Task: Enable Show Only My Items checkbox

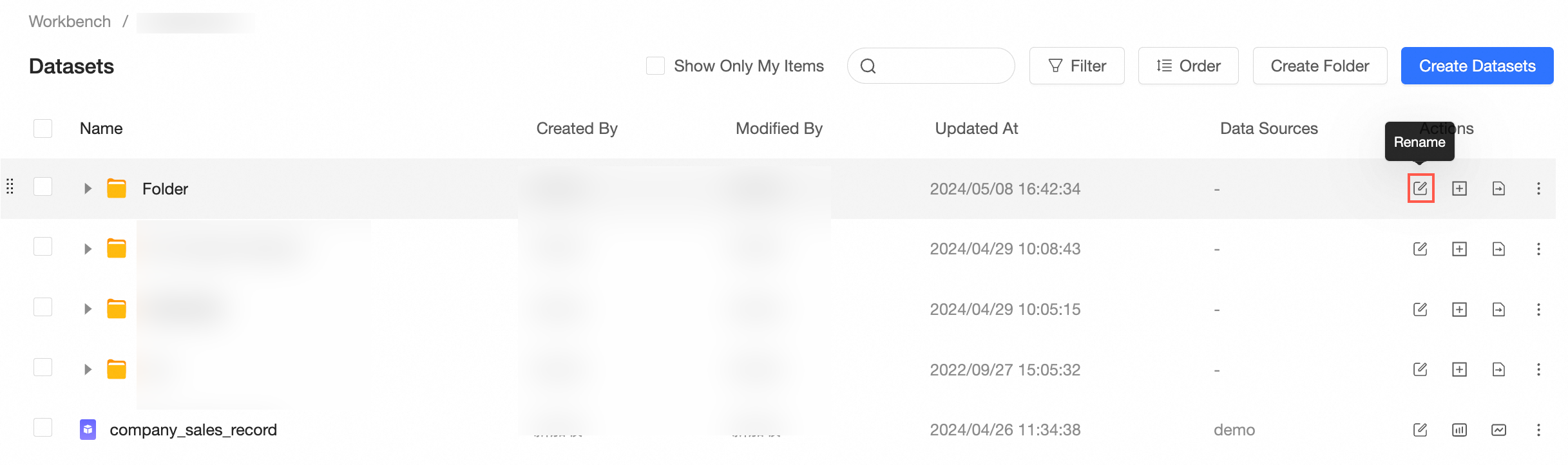Action: coord(655,66)
